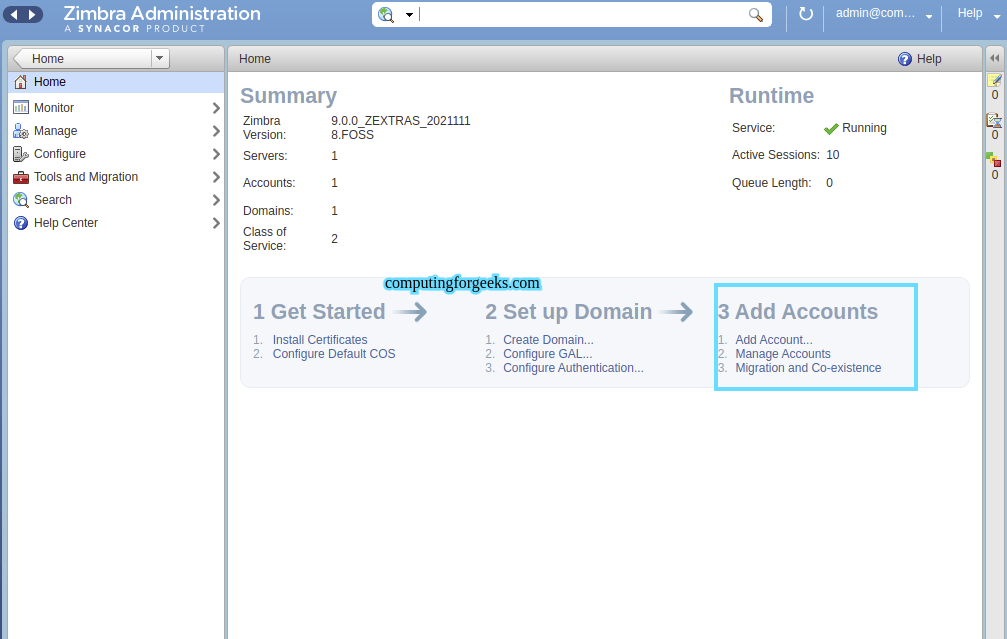1007x639 pixels.
Task: Expand the search type dropdown arrow
Action: (x=409, y=15)
